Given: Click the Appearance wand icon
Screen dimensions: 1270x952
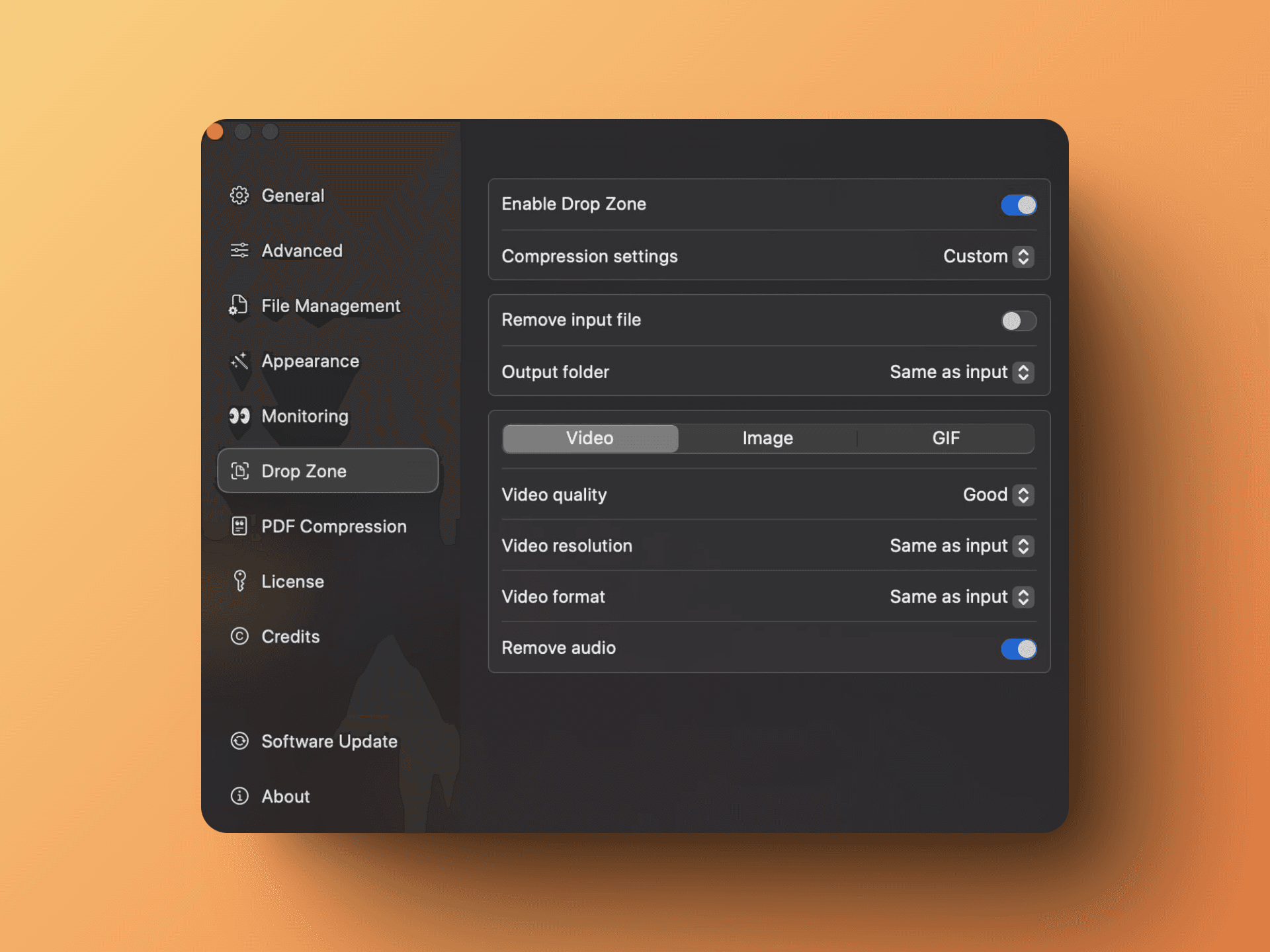Looking at the screenshot, I should click(239, 361).
